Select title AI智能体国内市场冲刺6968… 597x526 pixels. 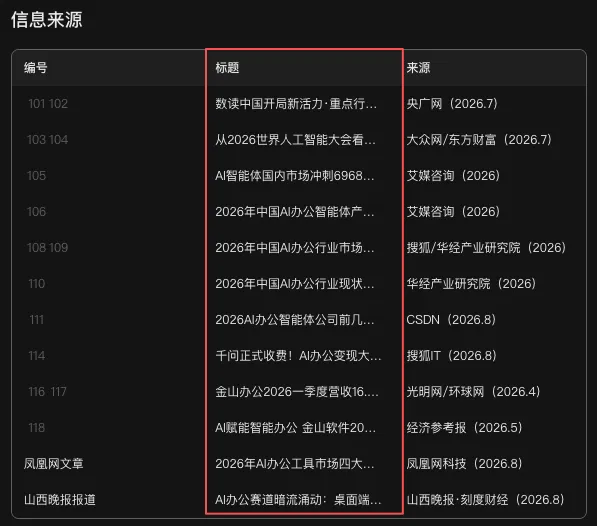[x=295, y=176]
